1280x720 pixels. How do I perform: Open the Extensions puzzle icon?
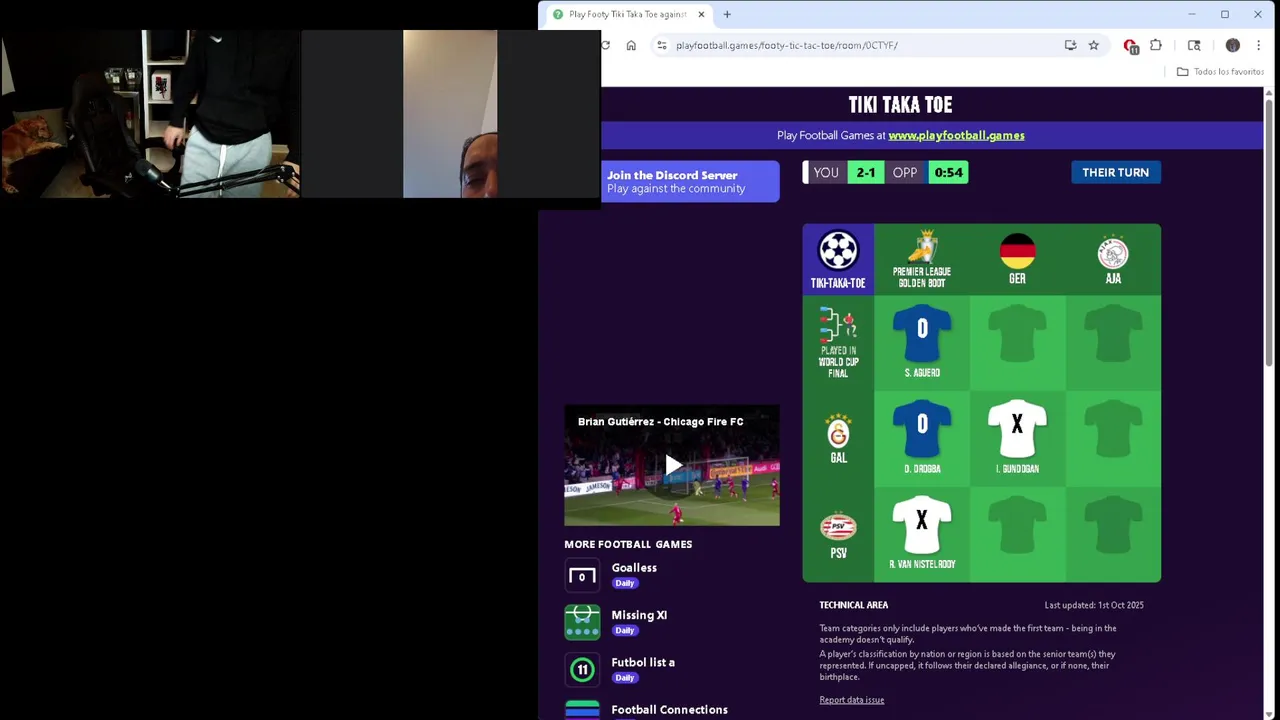pos(1156,45)
